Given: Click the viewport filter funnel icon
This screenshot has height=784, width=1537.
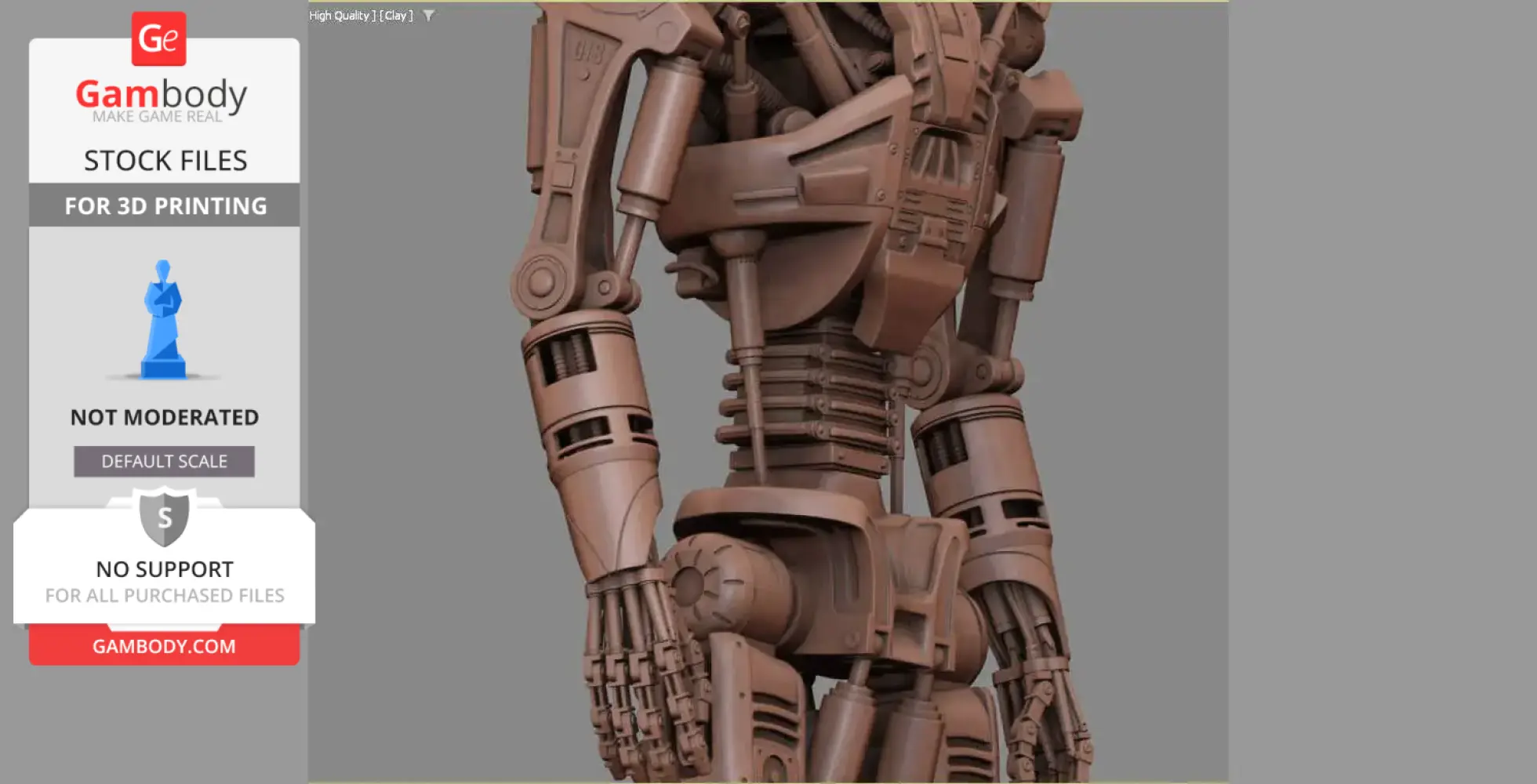Looking at the screenshot, I should 429,16.
